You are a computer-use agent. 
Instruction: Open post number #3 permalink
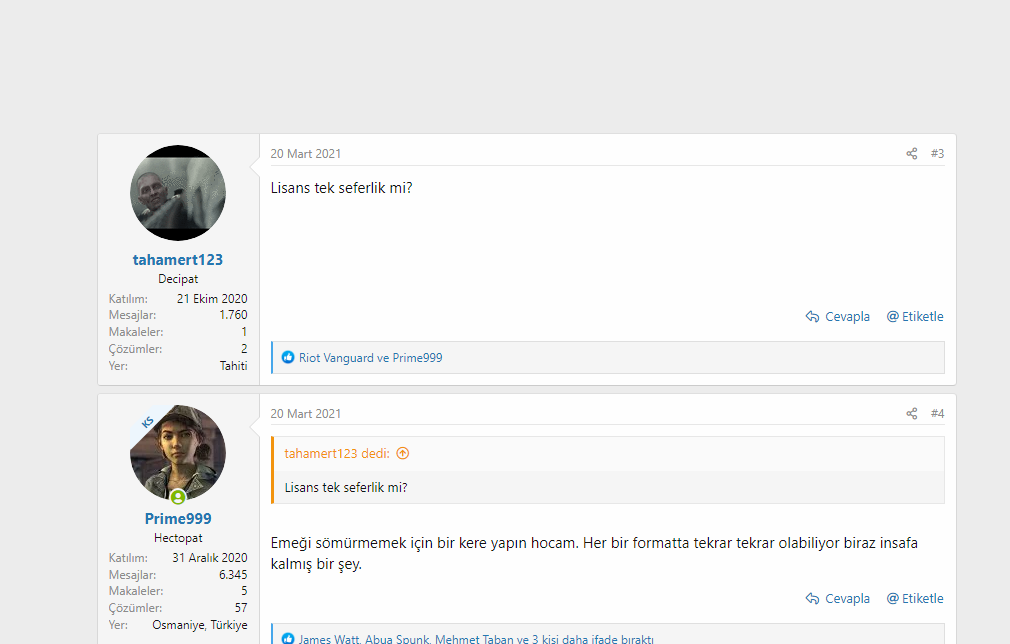[x=937, y=153]
